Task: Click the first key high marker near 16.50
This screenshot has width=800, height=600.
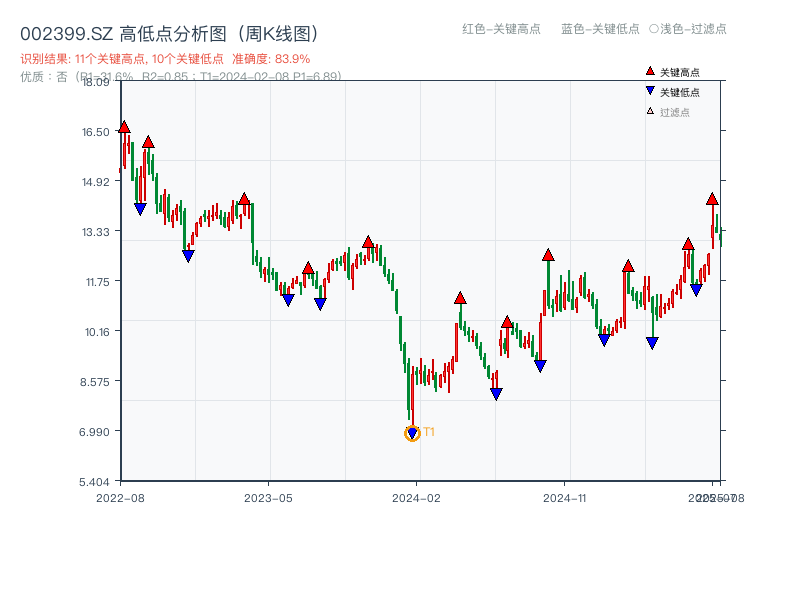Action: (x=124, y=127)
